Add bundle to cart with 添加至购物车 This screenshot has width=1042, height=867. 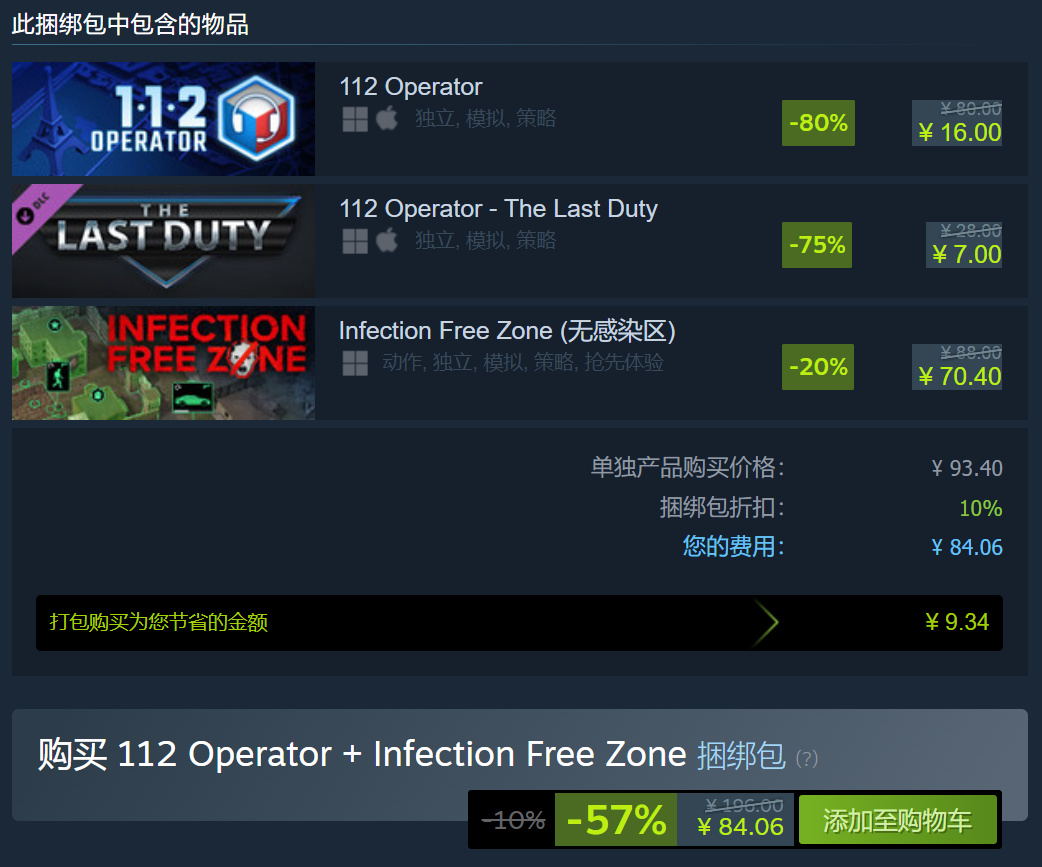click(x=898, y=820)
